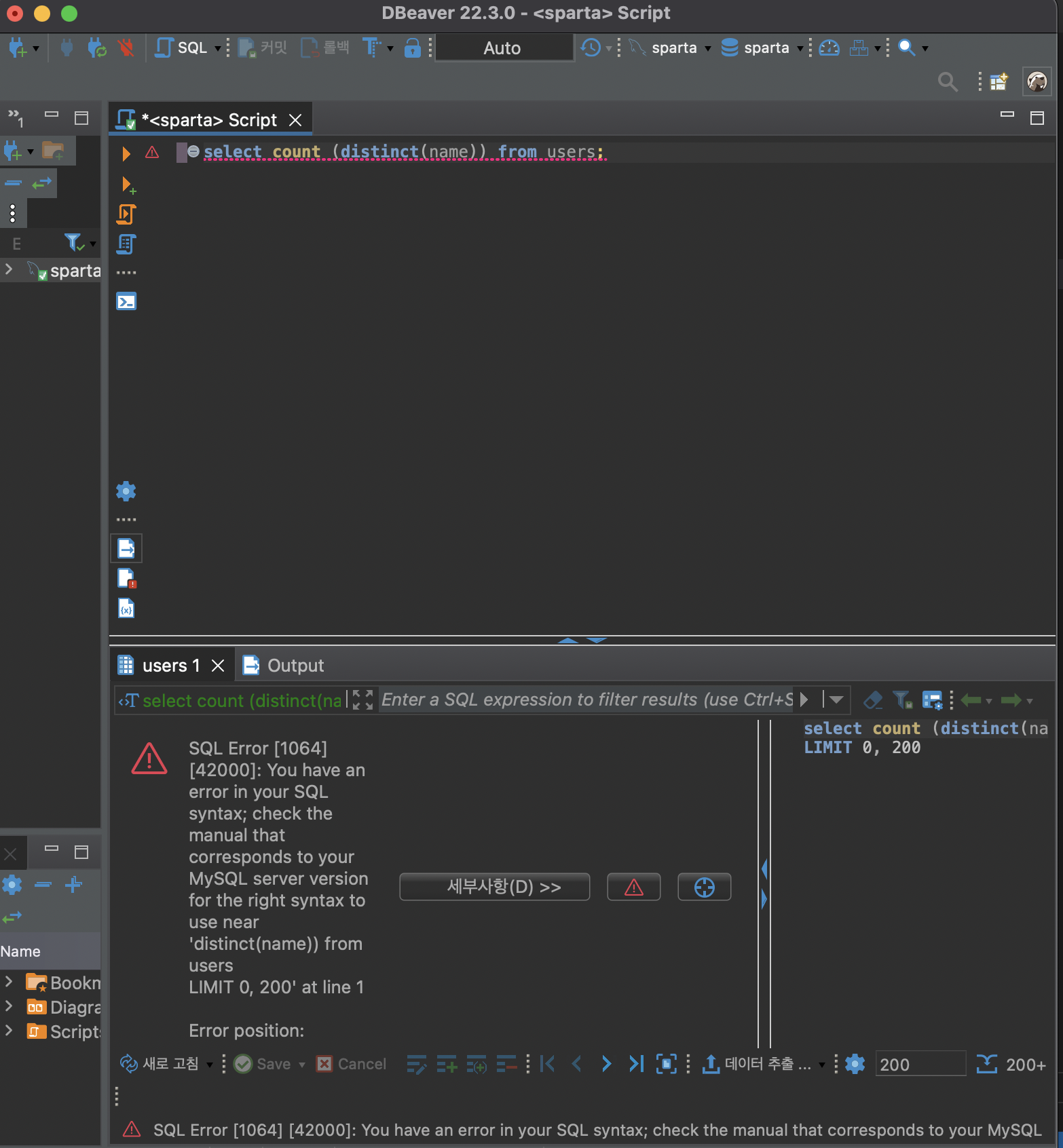Click the Auto commit mode field

pos(504,48)
